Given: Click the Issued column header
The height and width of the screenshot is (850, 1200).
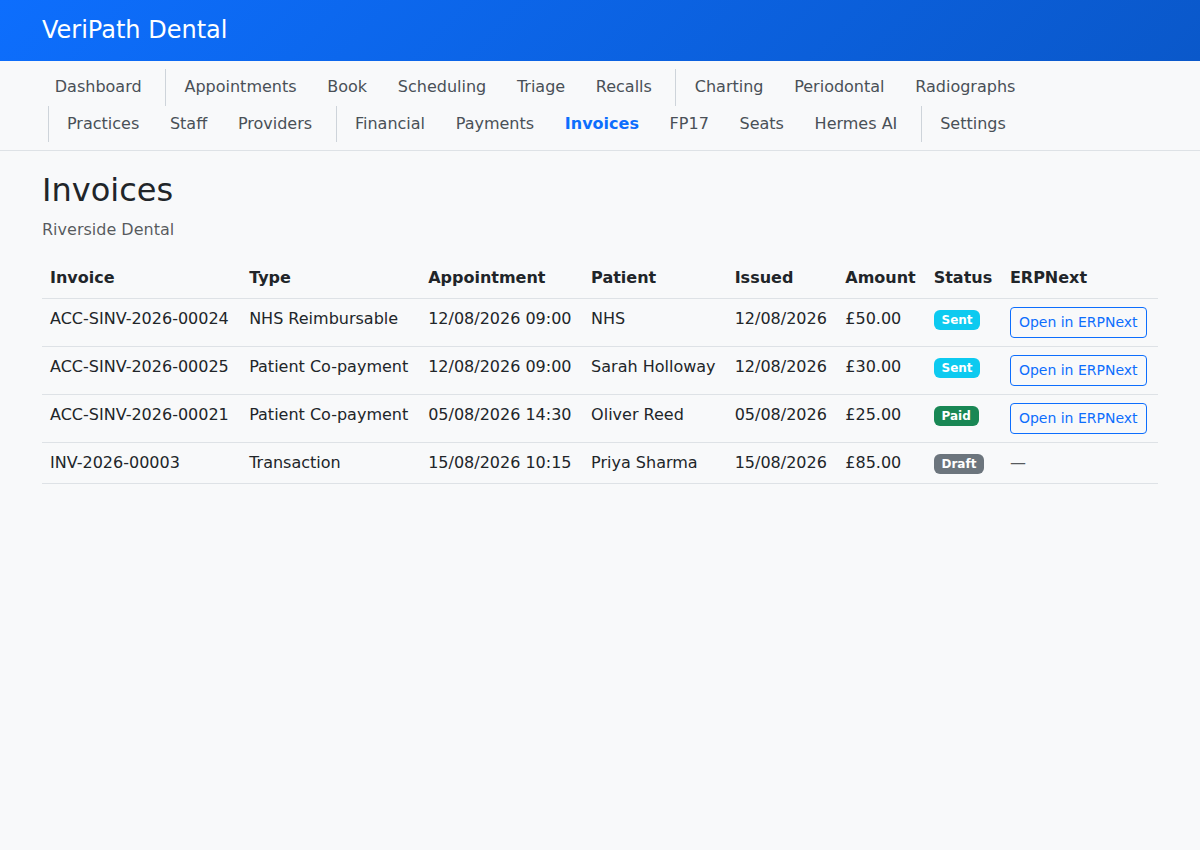Looking at the screenshot, I should 764,278.
